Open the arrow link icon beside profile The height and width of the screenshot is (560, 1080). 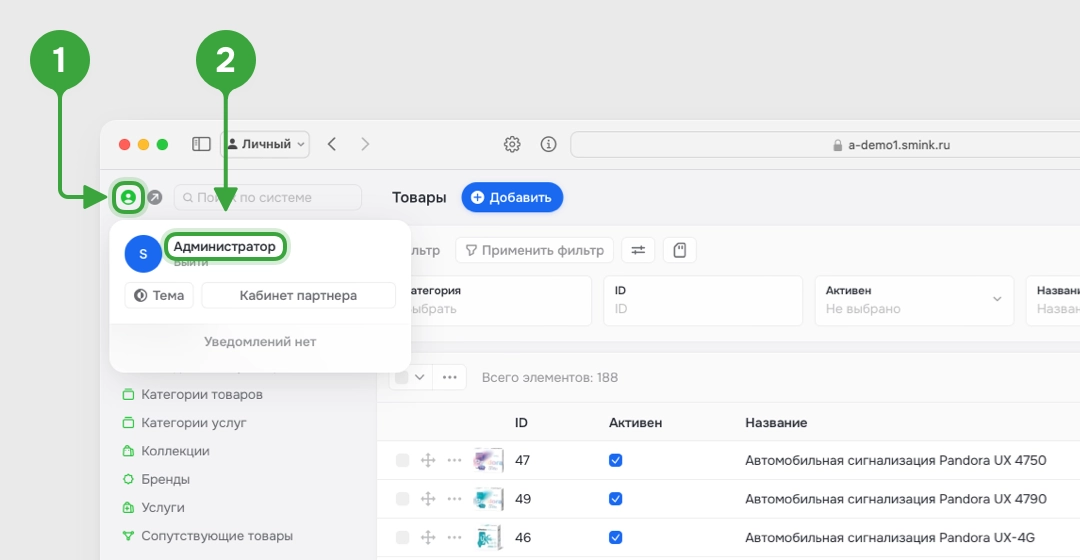coord(155,198)
